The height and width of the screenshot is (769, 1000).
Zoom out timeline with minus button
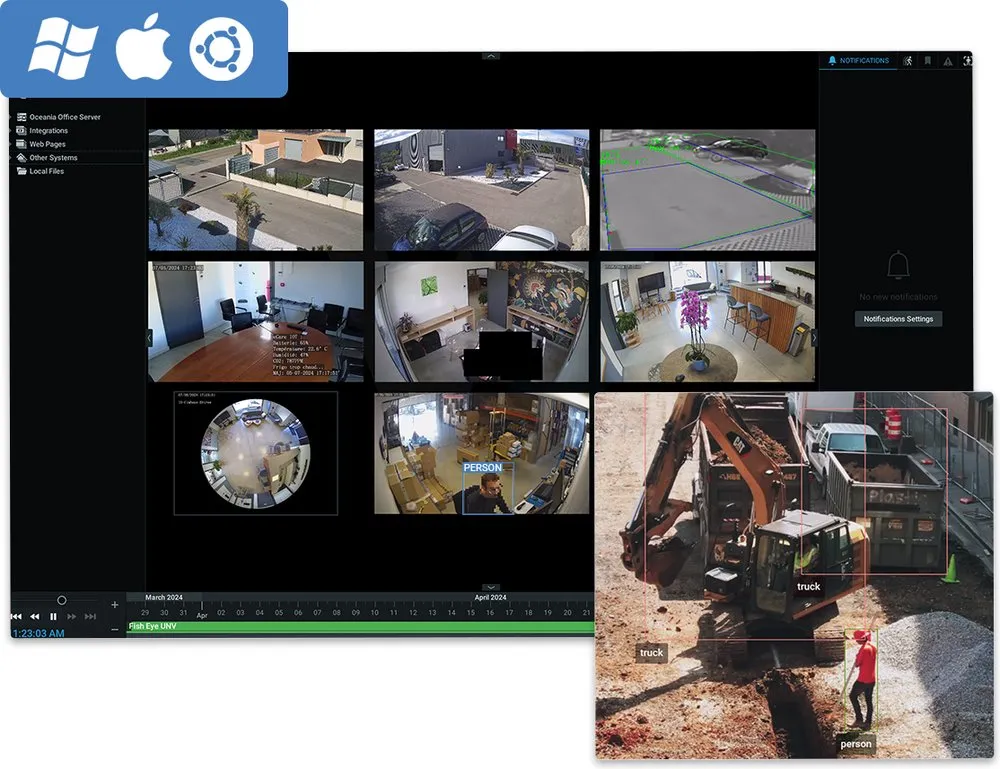coord(115,629)
